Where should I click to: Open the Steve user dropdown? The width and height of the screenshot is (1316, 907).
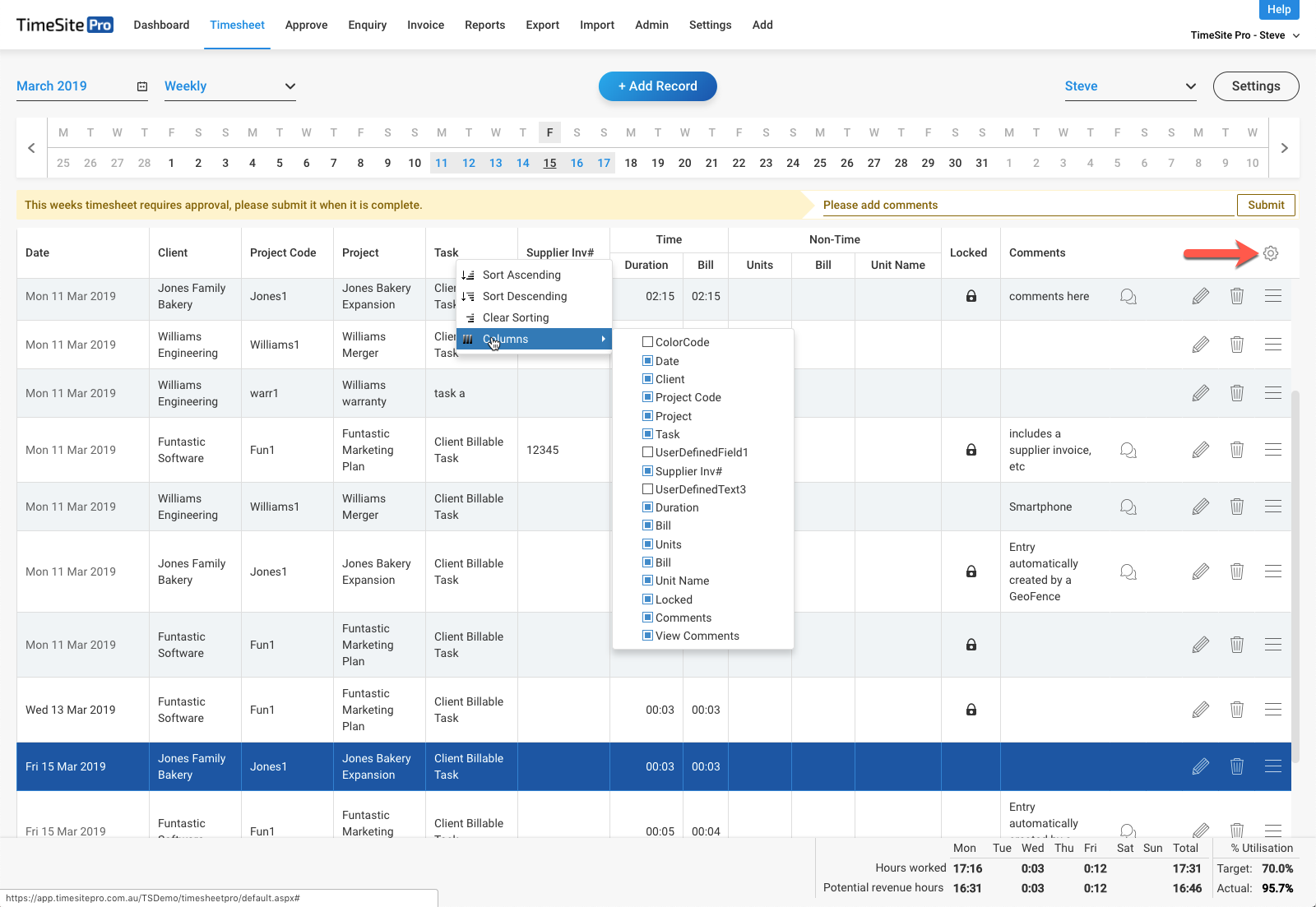(1131, 86)
